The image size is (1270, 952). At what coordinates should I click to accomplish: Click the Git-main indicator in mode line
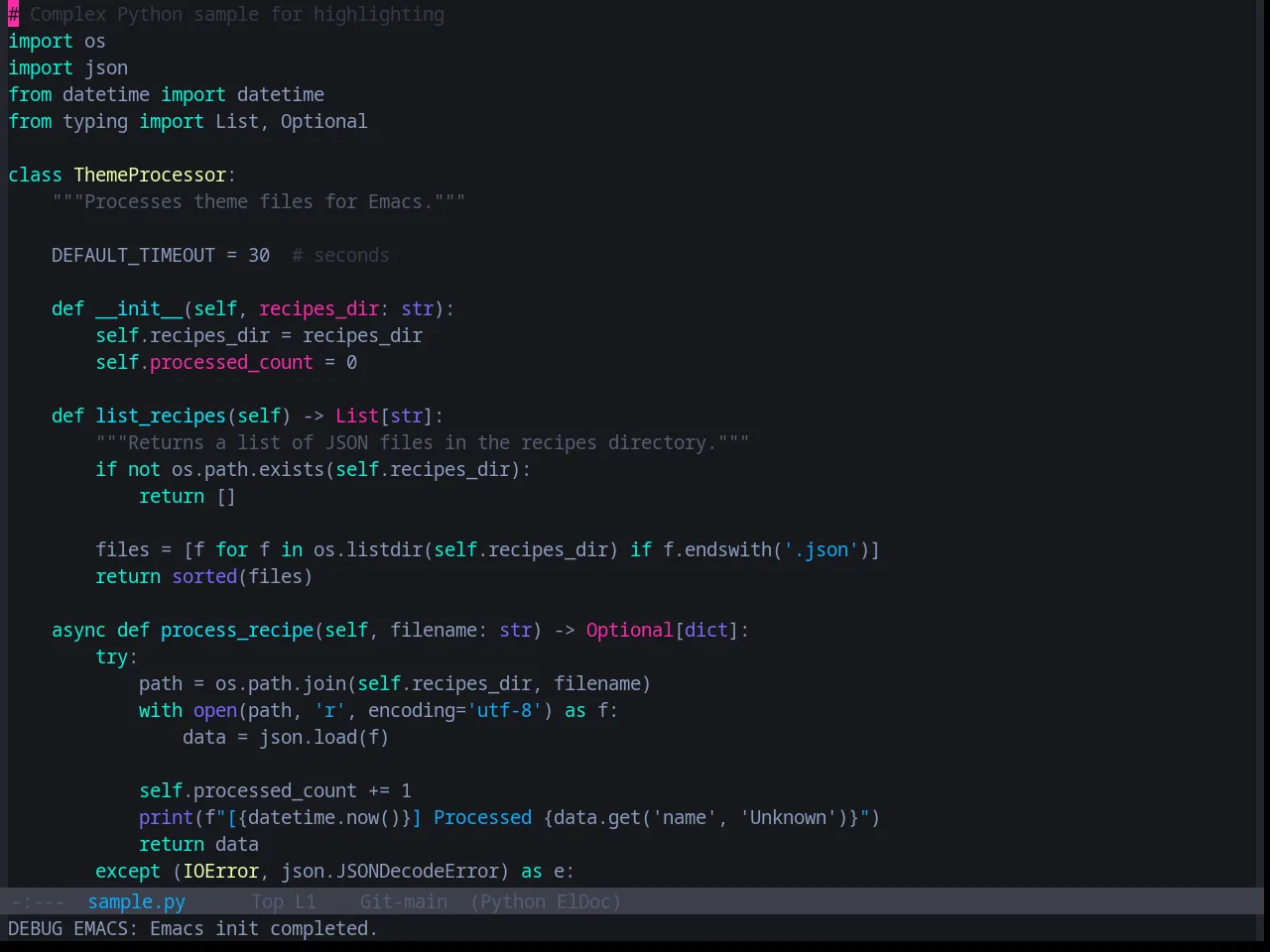[403, 901]
